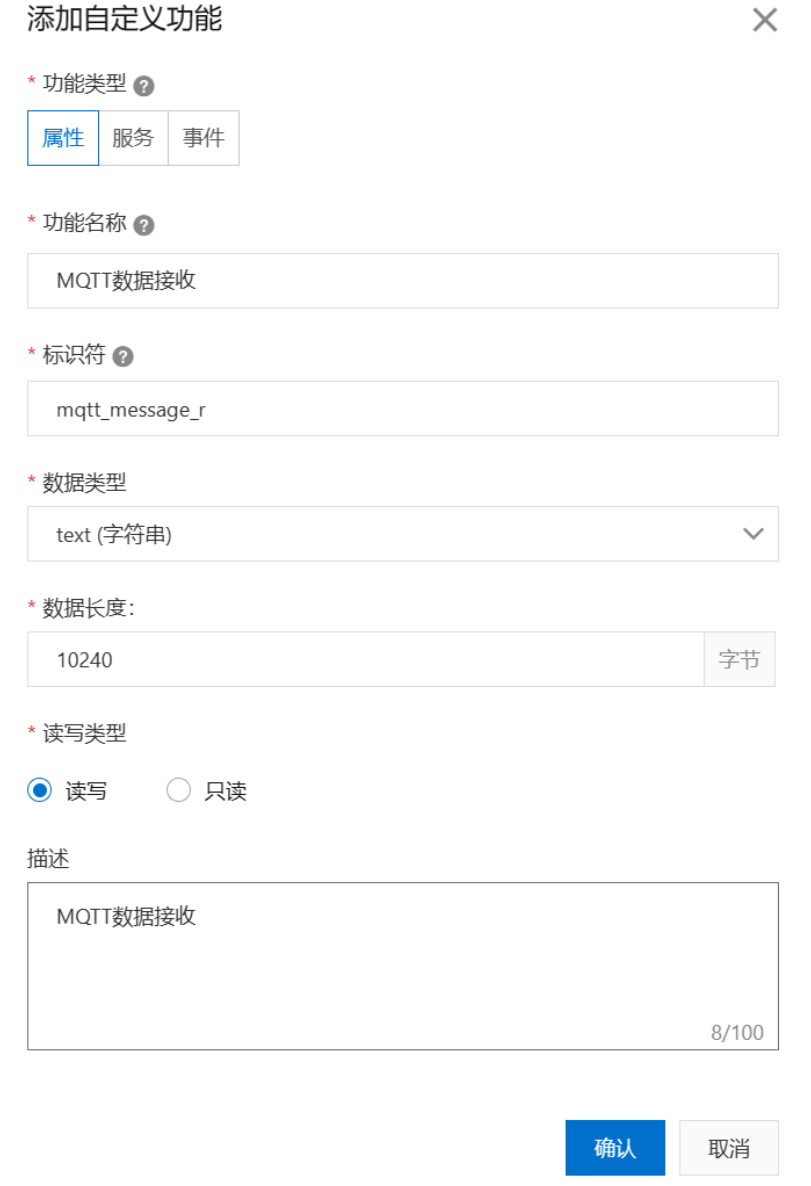This screenshot has height=1186, width=811.
Task: Click the question mark next to 功能名称
Action: tap(144, 225)
